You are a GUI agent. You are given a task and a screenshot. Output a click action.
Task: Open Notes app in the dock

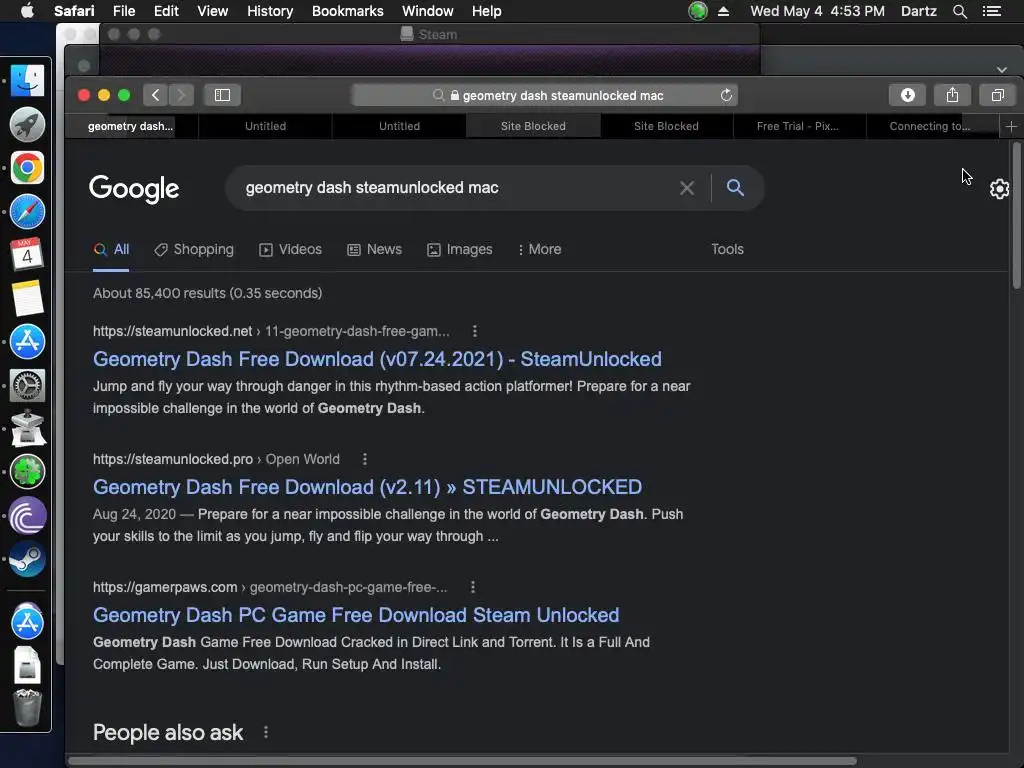click(27, 298)
